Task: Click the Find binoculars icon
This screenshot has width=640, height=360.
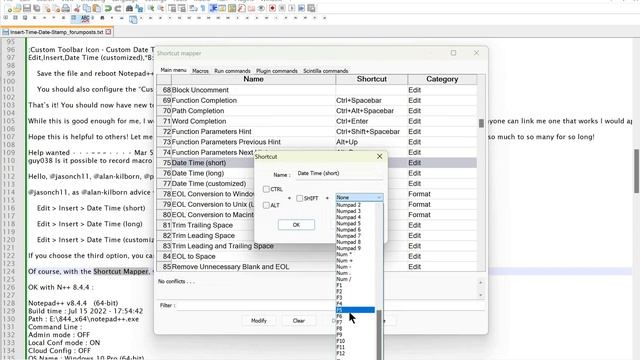Action: click(x=129, y=8)
